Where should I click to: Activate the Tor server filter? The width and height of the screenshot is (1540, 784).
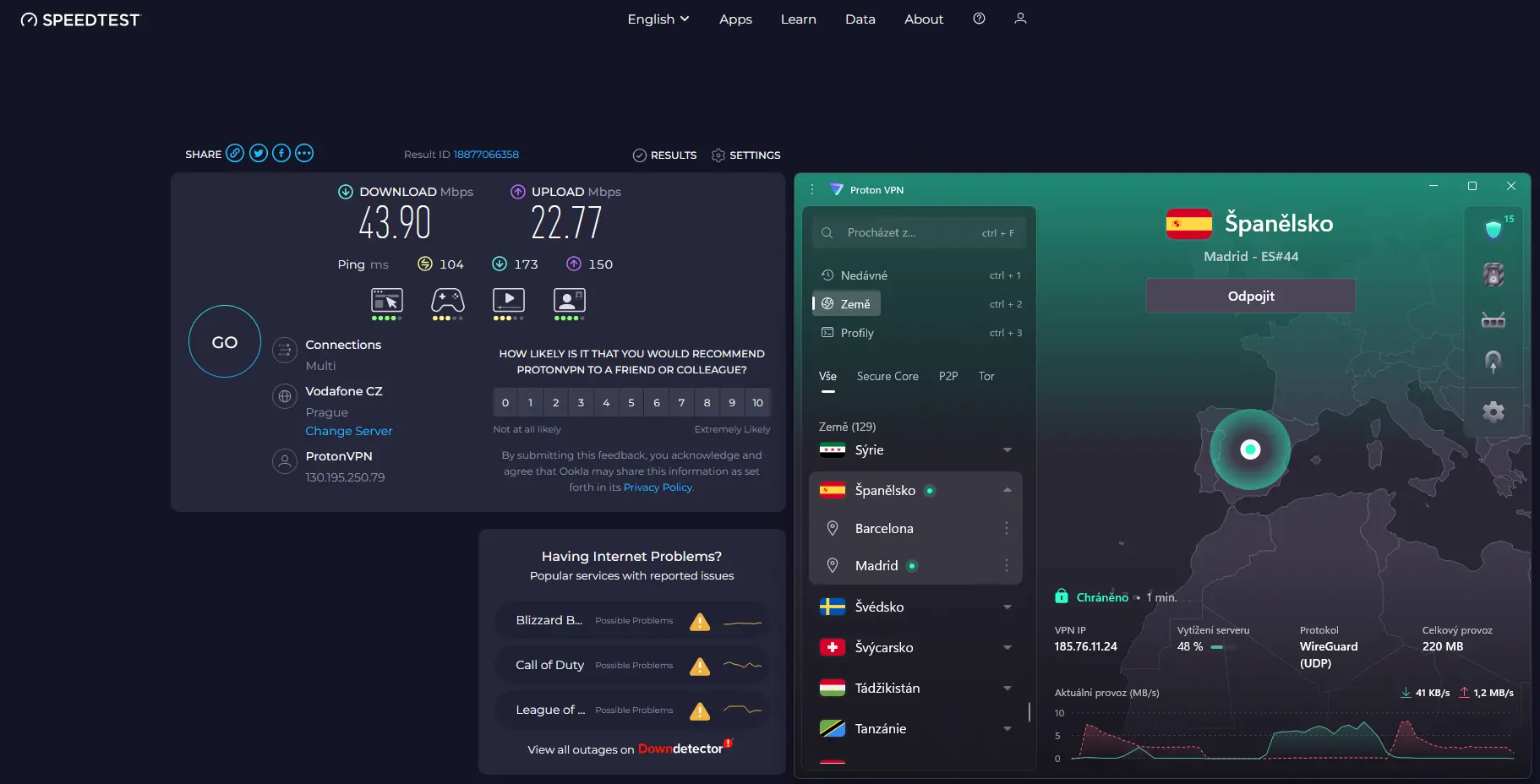coord(985,376)
